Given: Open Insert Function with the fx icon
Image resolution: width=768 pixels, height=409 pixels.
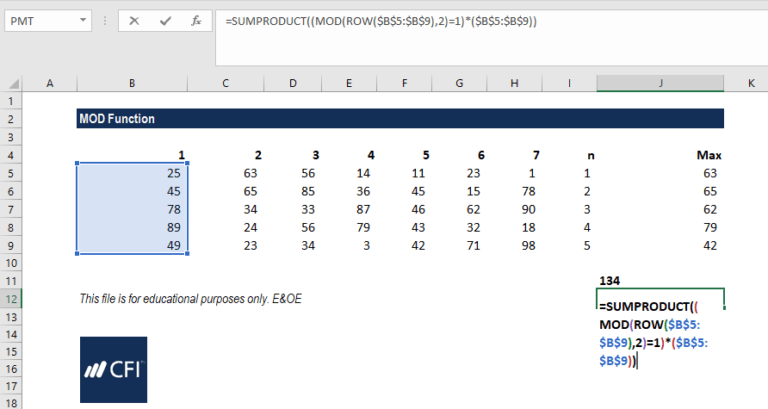Looking at the screenshot, I should pos(196,21).
